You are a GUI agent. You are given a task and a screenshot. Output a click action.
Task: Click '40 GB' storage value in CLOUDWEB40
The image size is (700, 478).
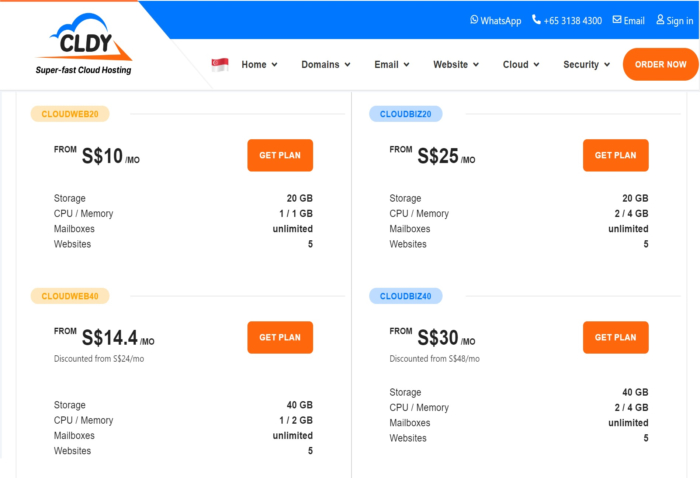pos(300,405)
